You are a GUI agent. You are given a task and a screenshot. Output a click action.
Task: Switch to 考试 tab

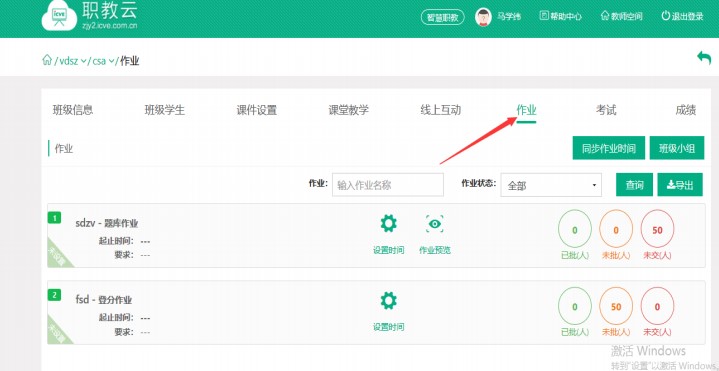pyautogui.click(x=606, y=110)
